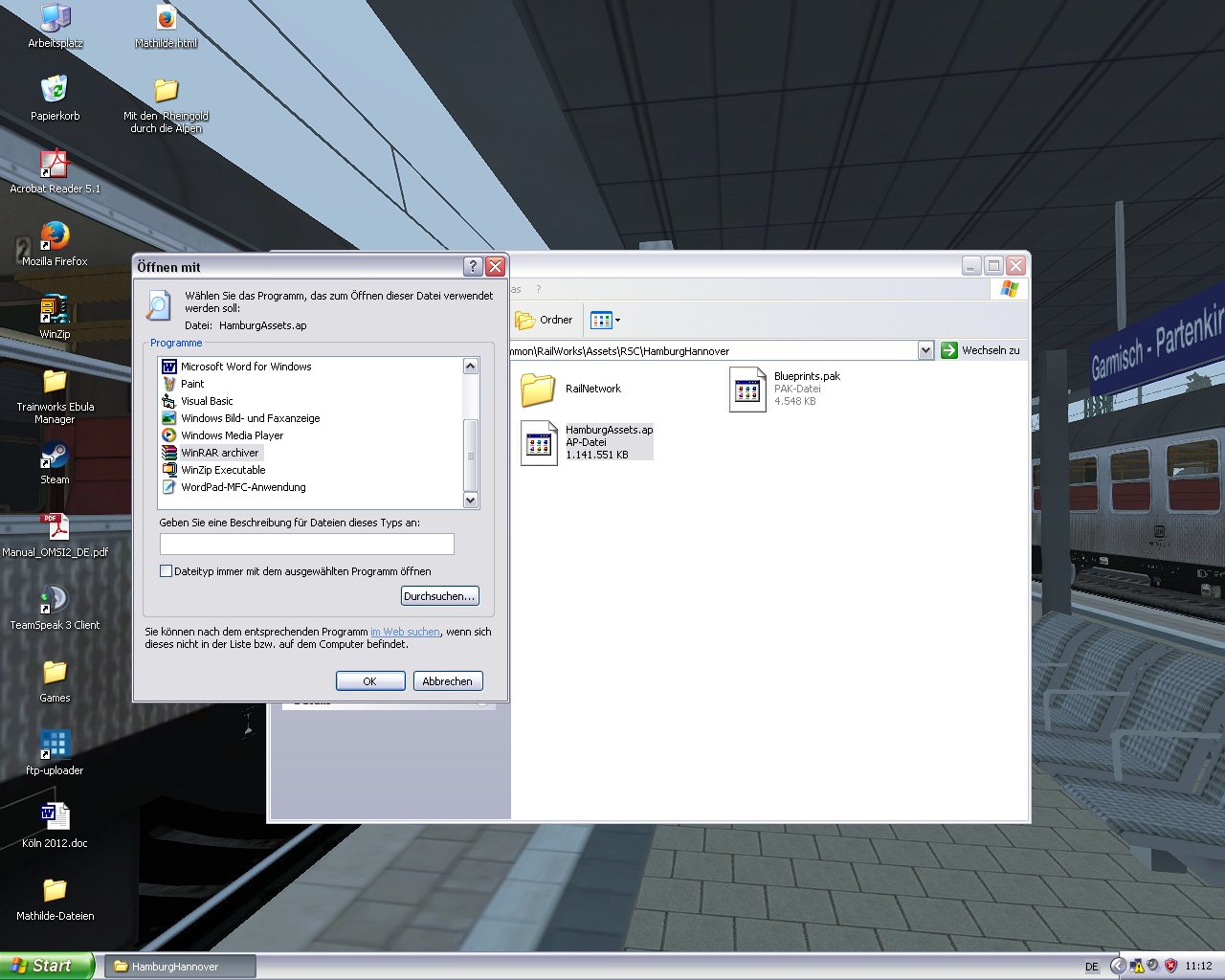Select Manual_OMSI2_DE.pdf on the desktop

(x=56, y=536)
